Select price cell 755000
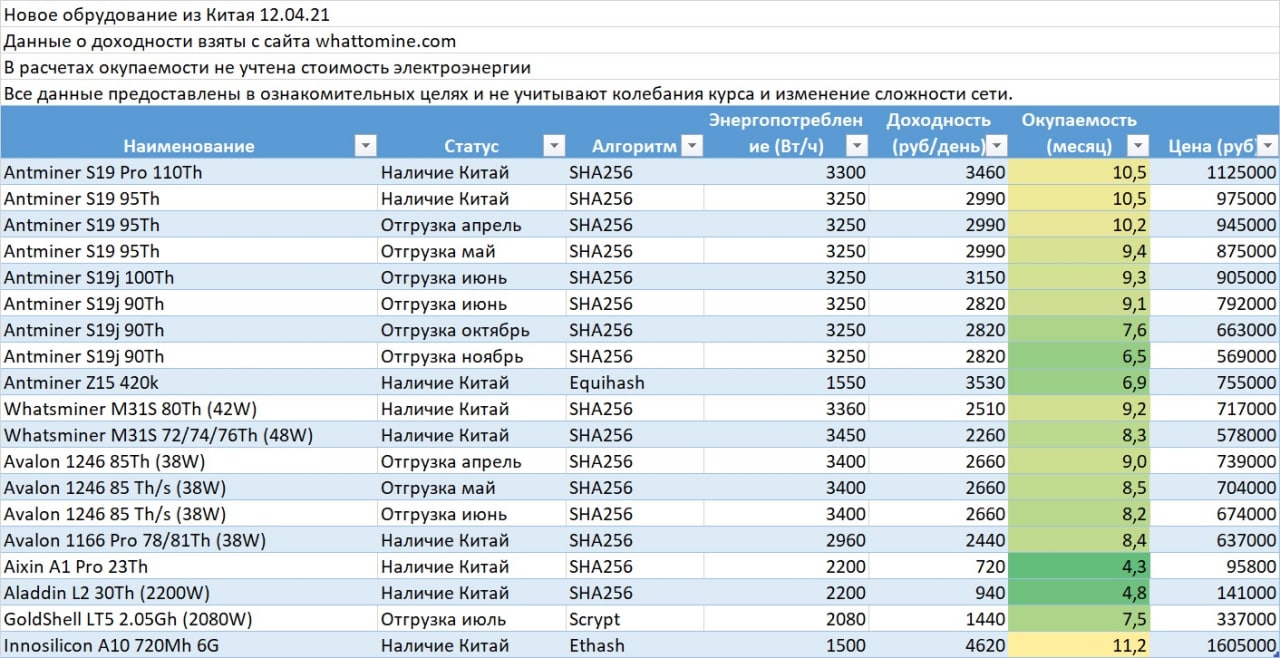 click(x=1215, y=383)
